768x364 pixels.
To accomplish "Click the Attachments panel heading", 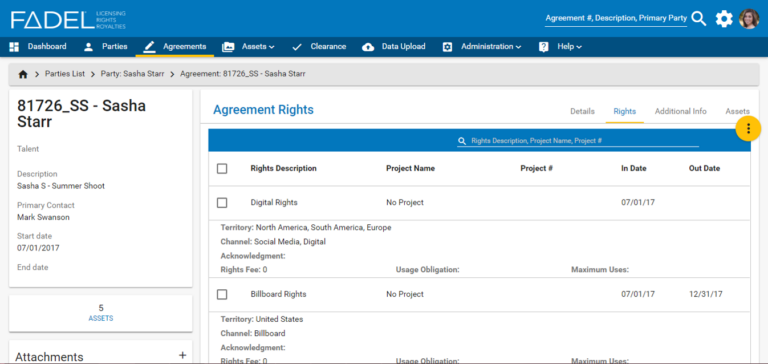I will [49, 357].
